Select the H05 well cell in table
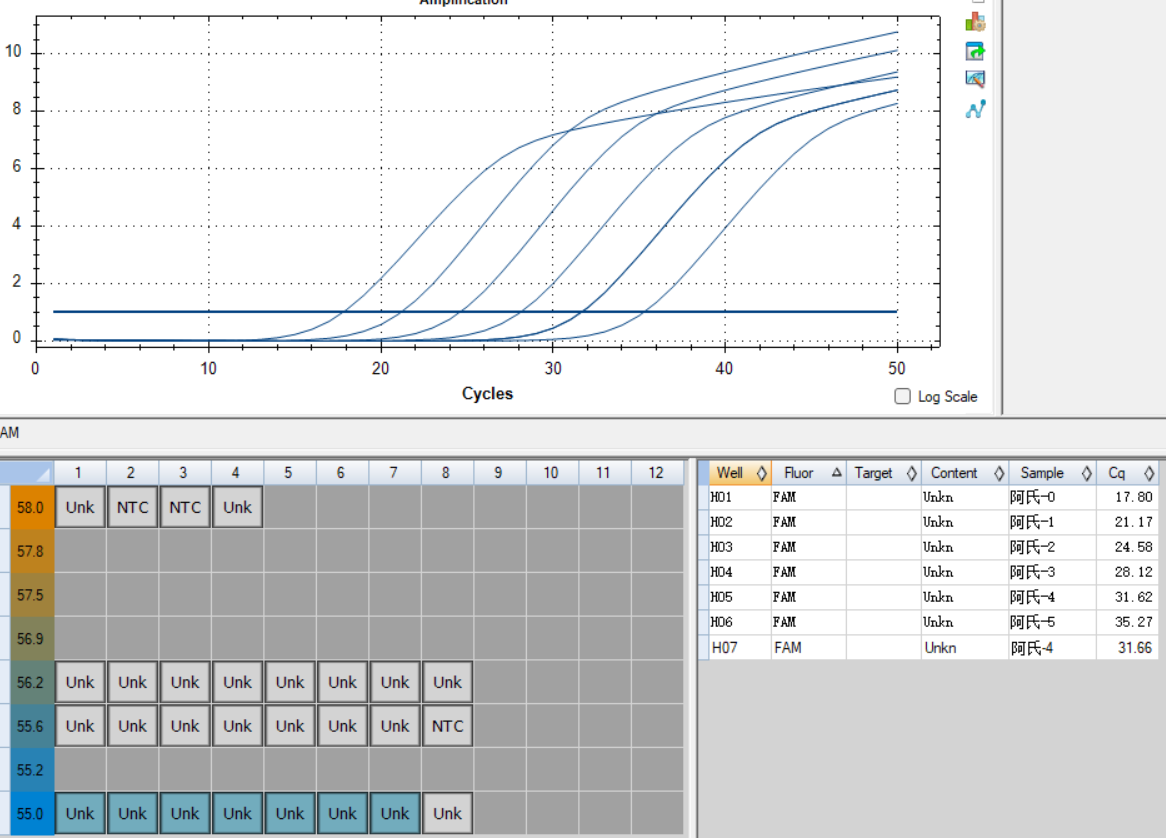1166x838 pixels. 740,597
